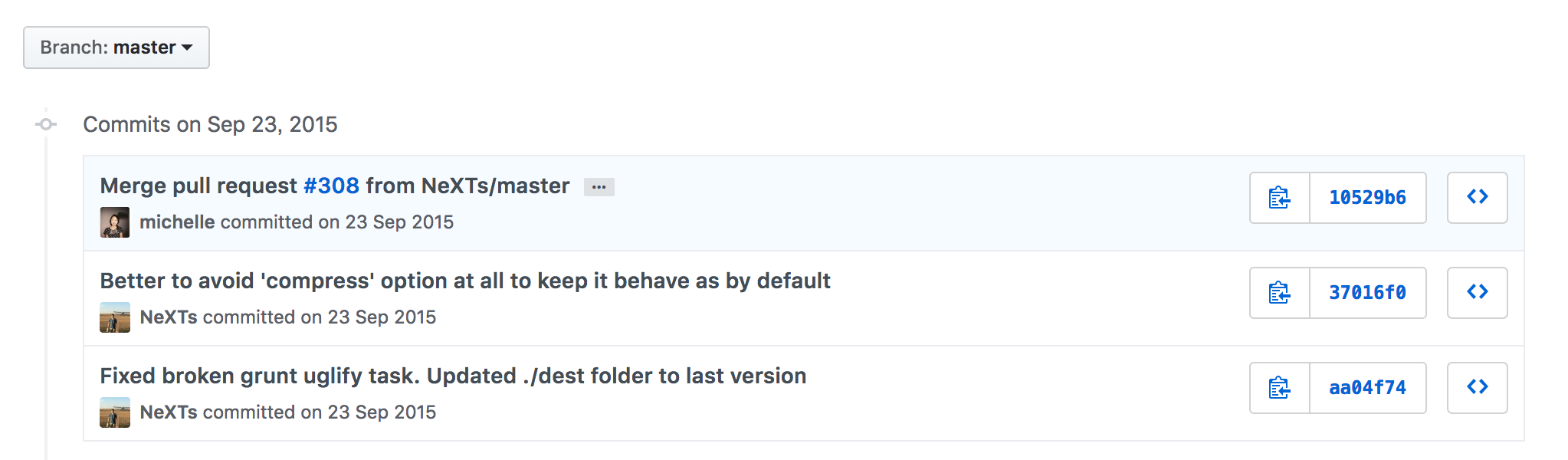This screenshot has height=460, width=1568.
Task: Copy full SHA for commit 10529b6
Action: click(1279, 198)
